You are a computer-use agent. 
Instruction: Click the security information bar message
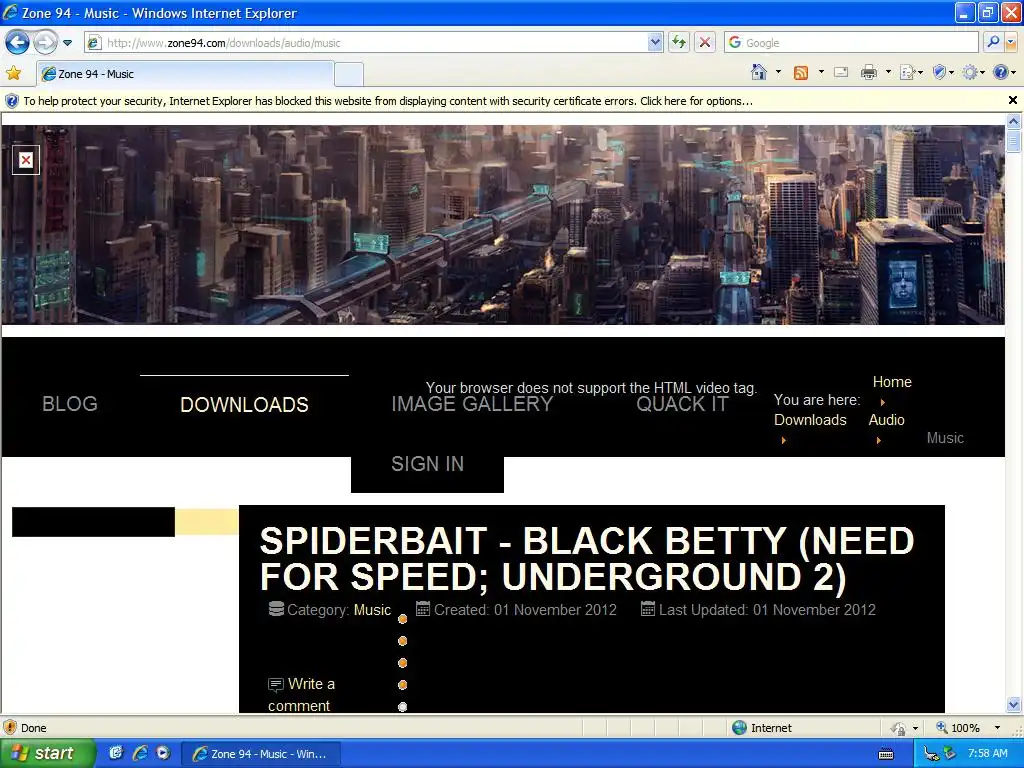pos(388,101)
